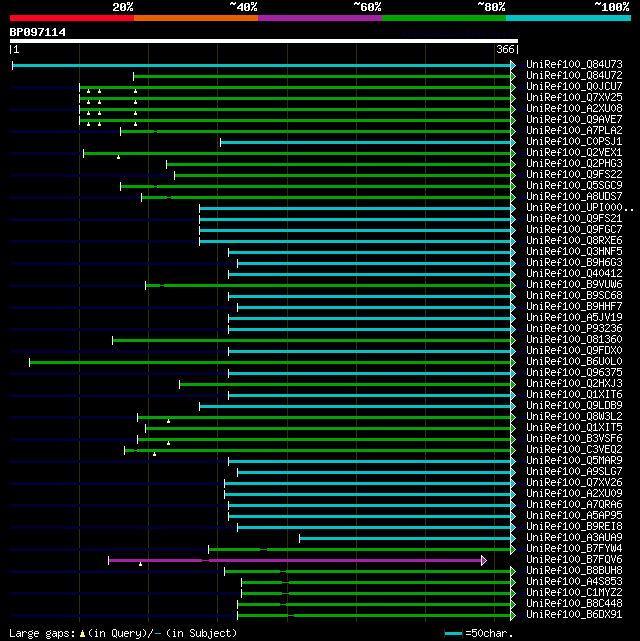Screen dimensions: 640x641
Task: Open the UniRef100_Q84U72 hit label
Action: click(x=574, y=76)
